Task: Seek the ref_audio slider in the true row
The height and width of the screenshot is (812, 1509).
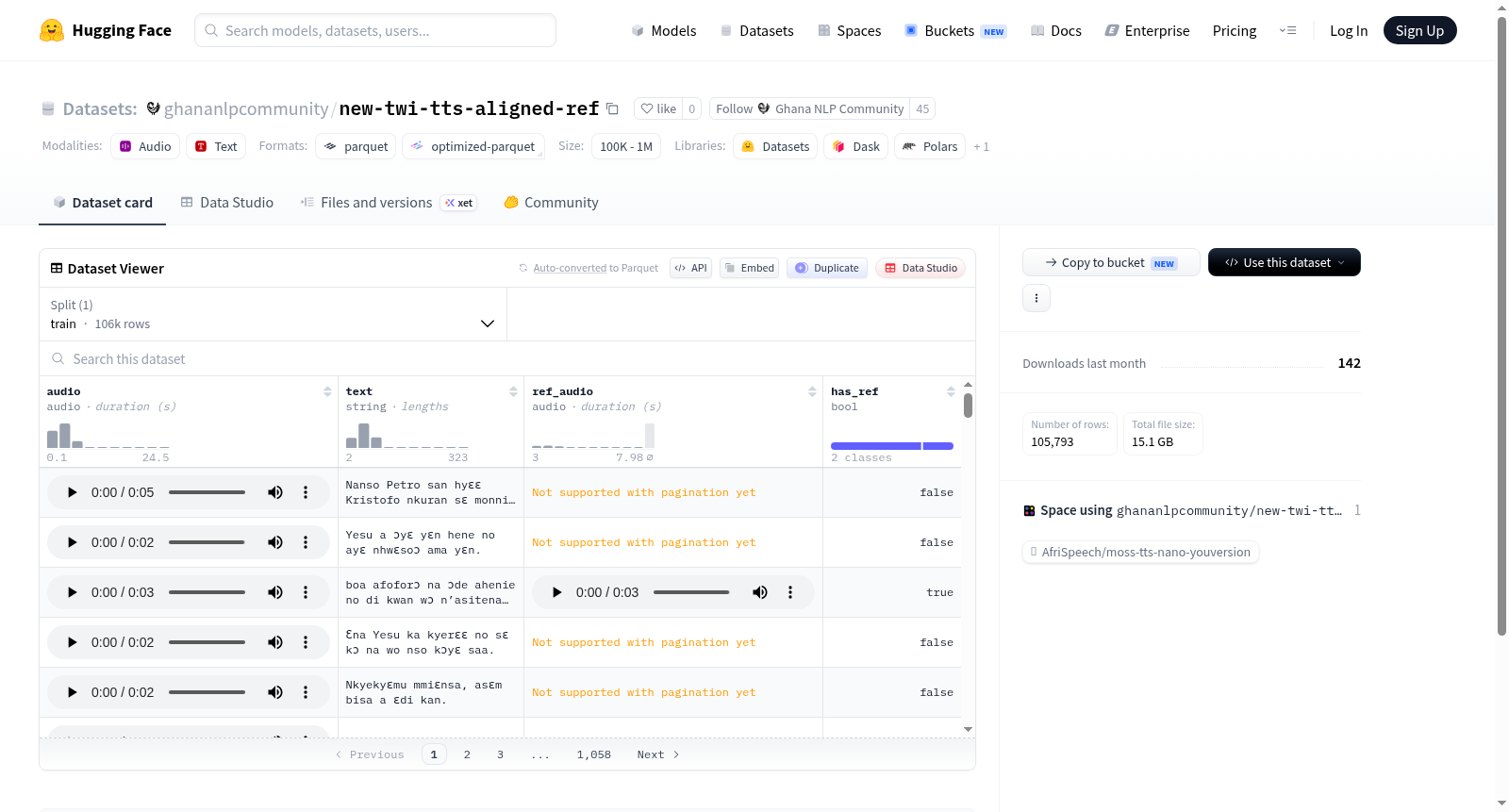Action: point(691,592)
